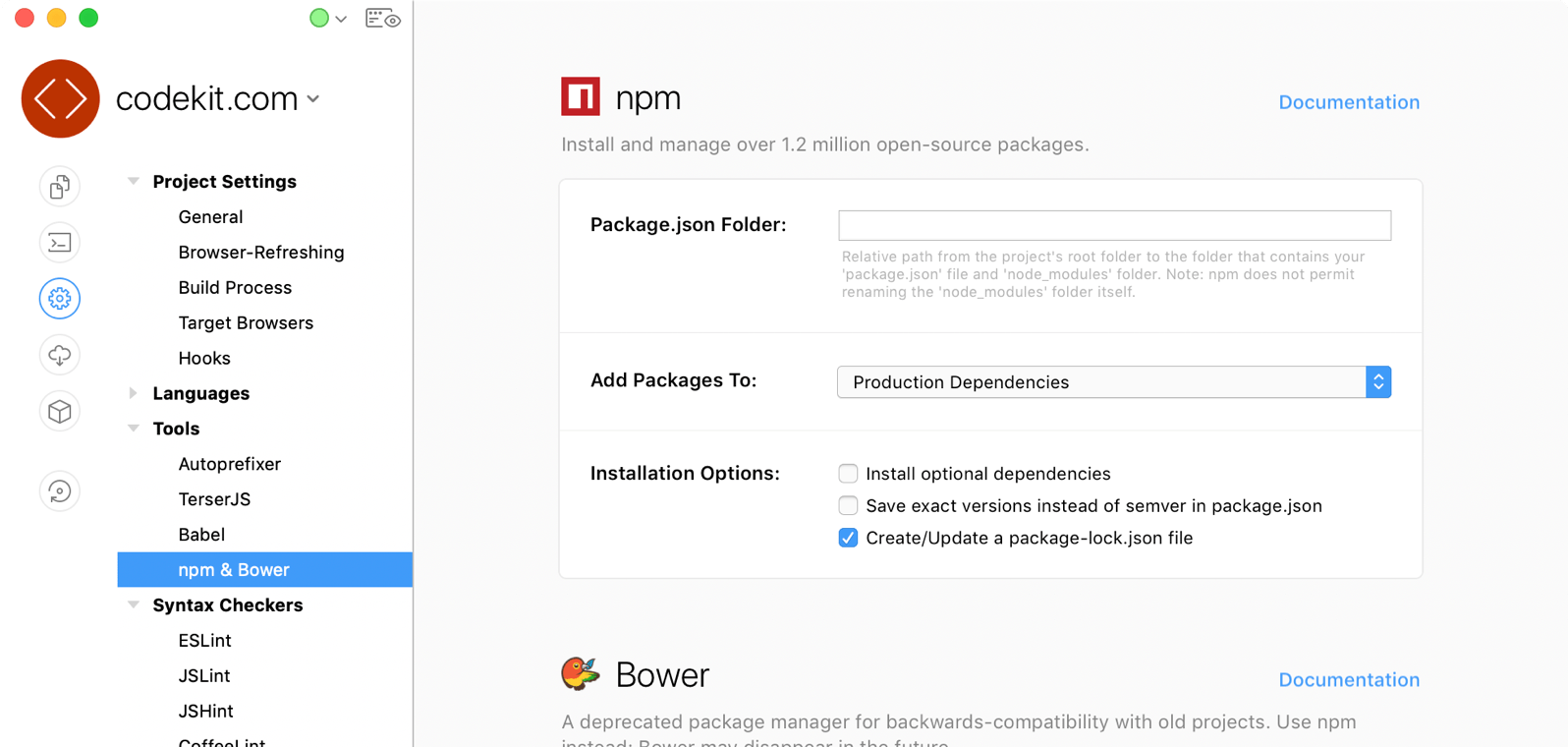Screen dimensions: 1568x747
Task: Collapse the Project Settings section triangle
Action: tap(134, 181)
